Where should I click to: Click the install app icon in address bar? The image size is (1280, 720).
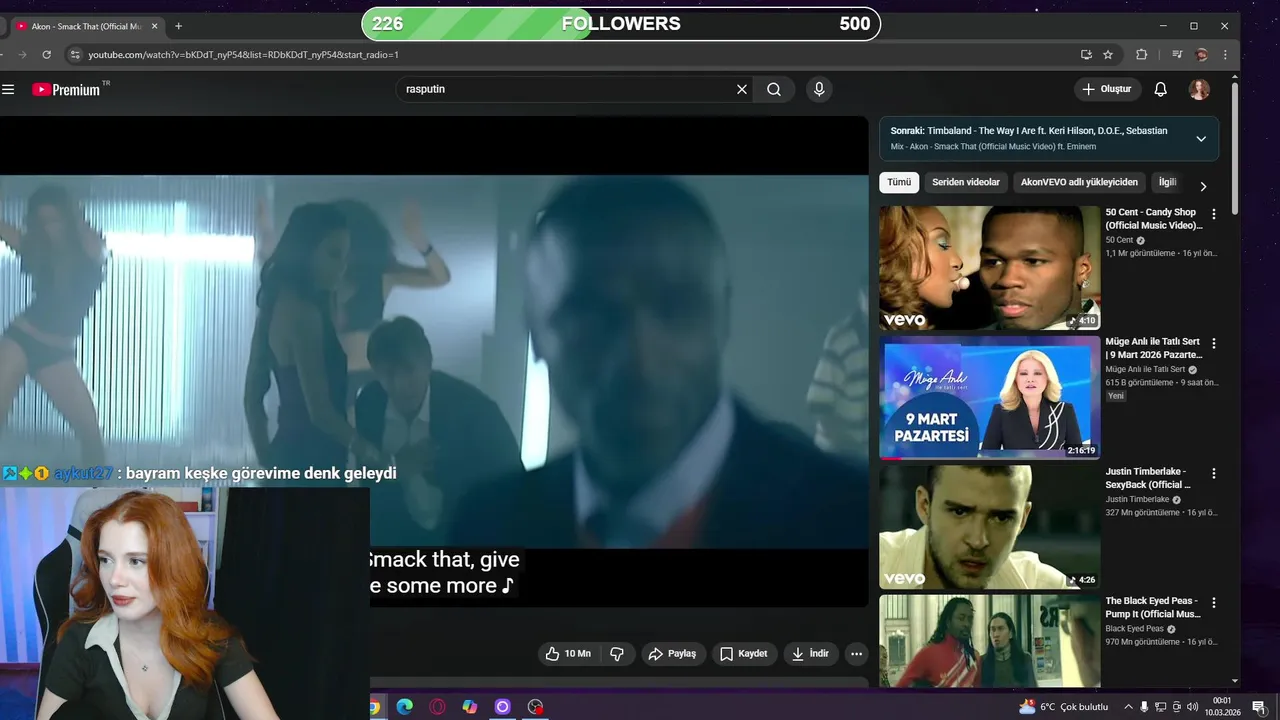click(x=1086, y=55)
